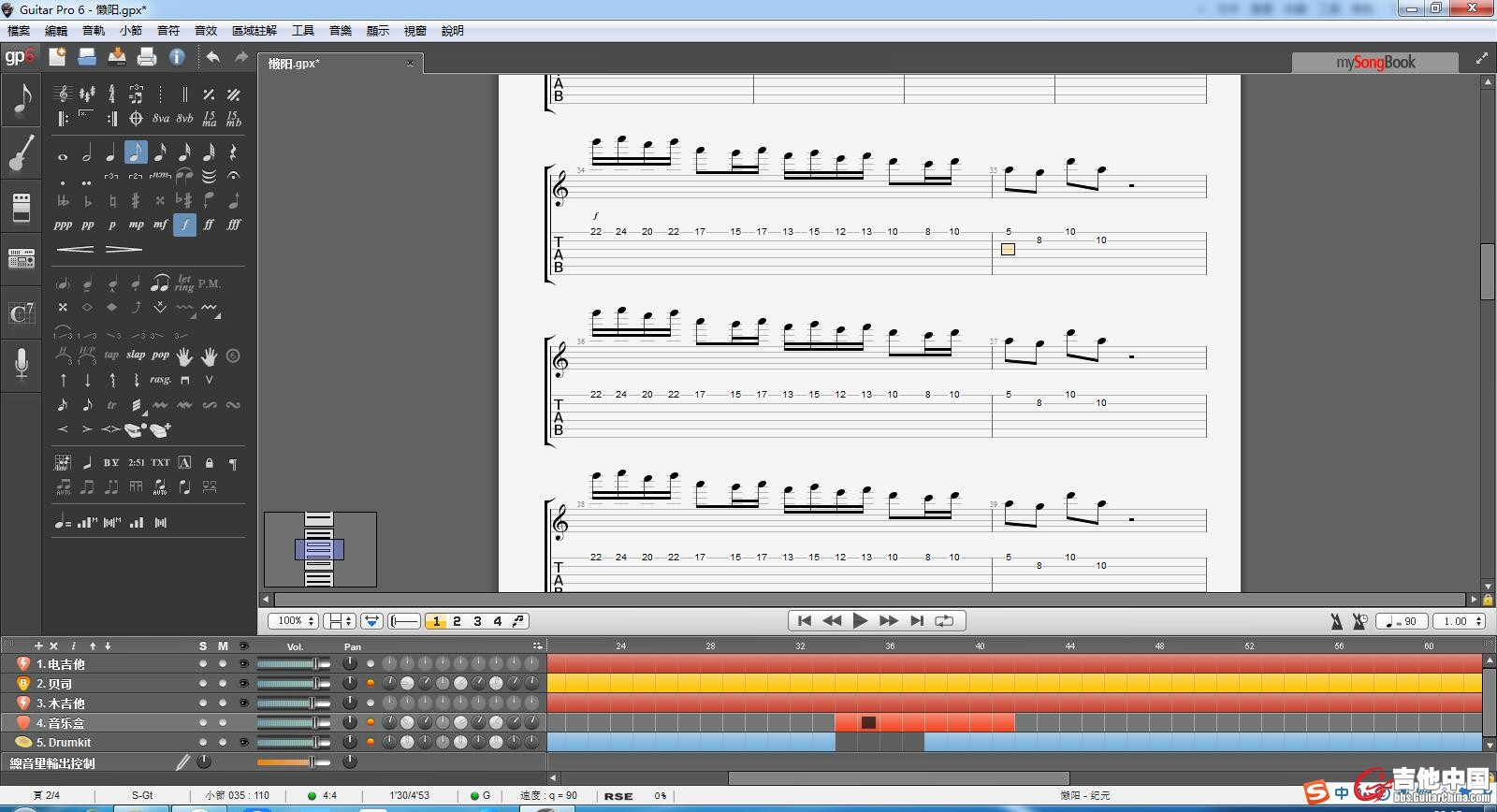The image size is (1497, 812).
Task: Mute the 5. Drumkit track
Action: [223, 743]
